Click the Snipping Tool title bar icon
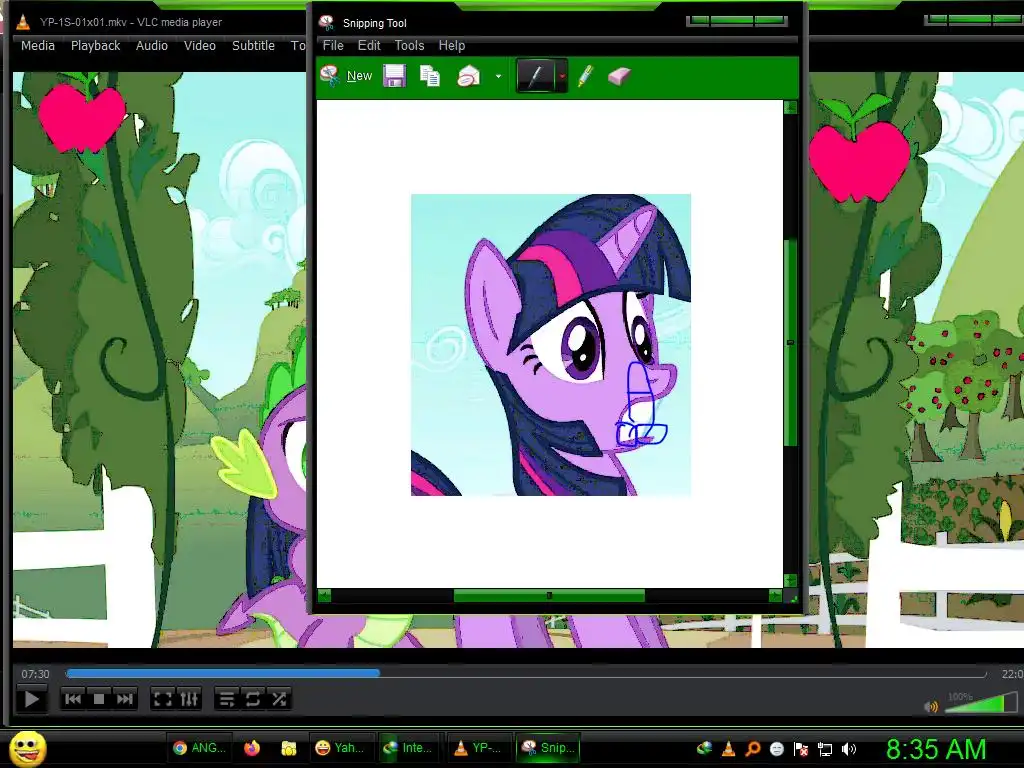The height and width of the screenshot is (768, 1024). [326, 23]
